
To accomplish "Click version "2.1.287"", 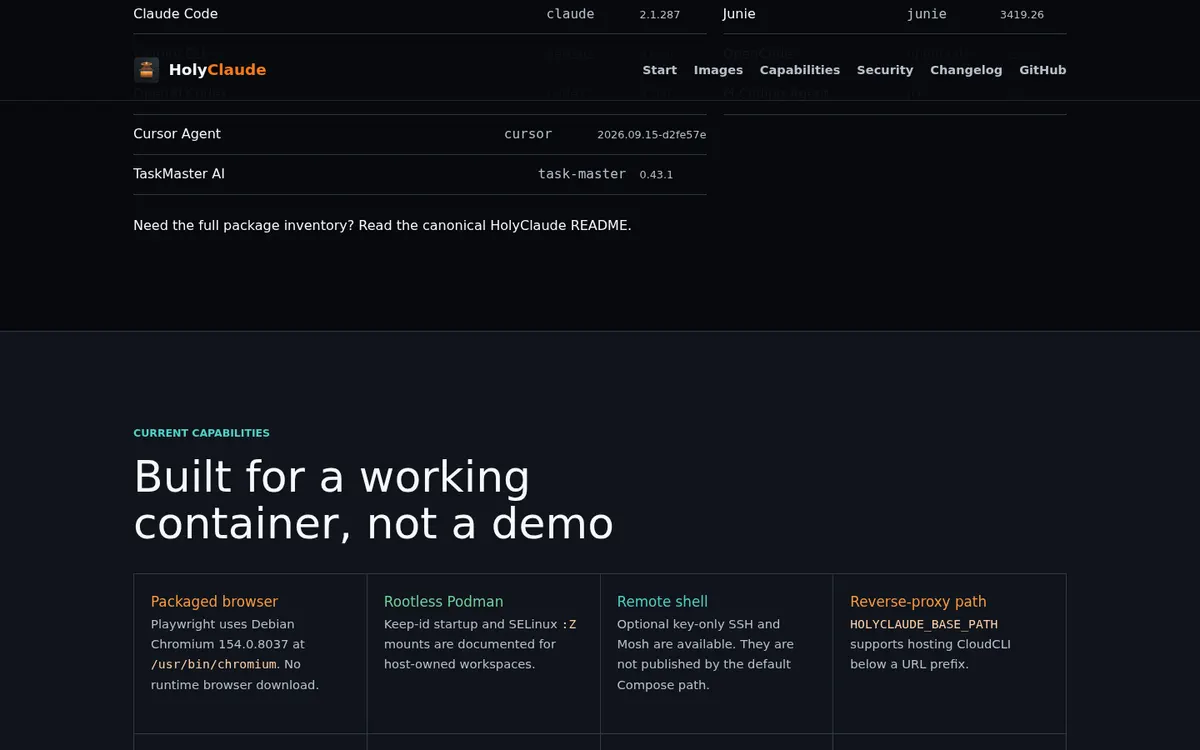I will (660, 15).
